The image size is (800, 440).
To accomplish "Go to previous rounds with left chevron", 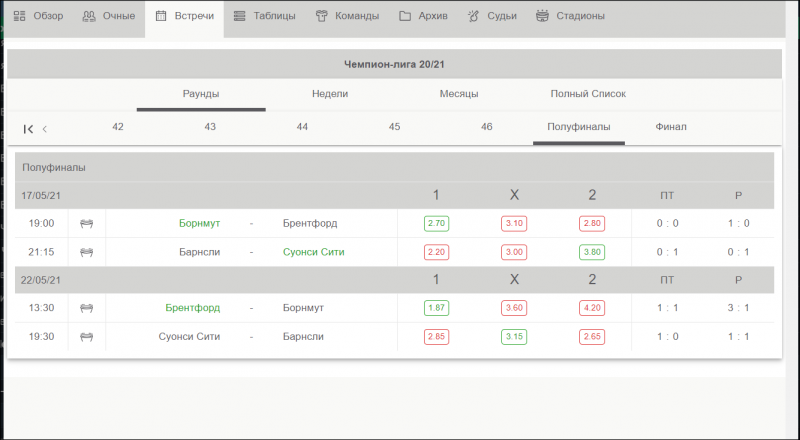I will pos(45,129).
